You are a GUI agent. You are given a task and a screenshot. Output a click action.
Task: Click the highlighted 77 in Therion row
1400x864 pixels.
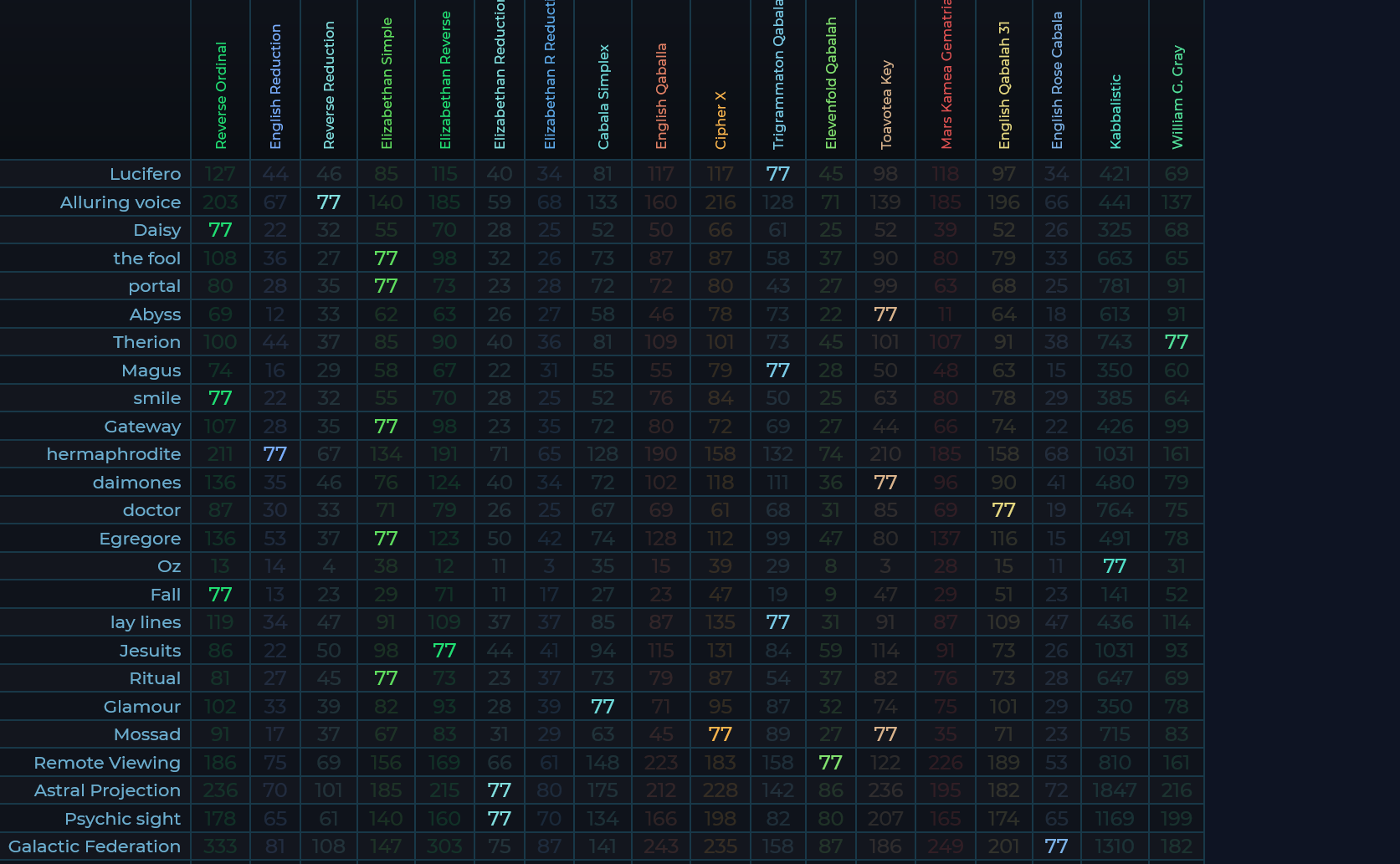[1177, 342]
